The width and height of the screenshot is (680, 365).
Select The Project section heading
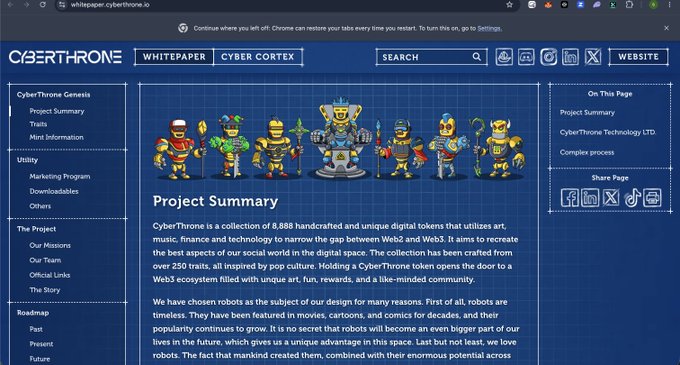pos(36,229)
